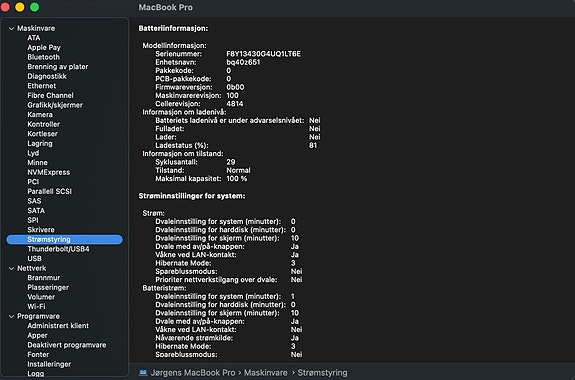Click serial number F8Y13430G4UQ1LT6E
This screenshot has width=575, height=380.
(263, 54)
